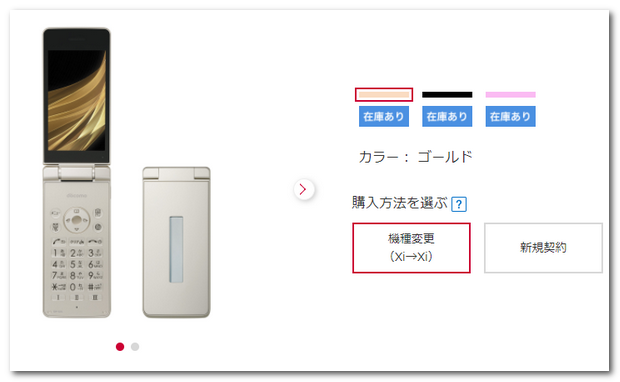Click the help question mark icon
This screenshot has height=382, width=620.
pyautogui.click(x=459, y=204)
